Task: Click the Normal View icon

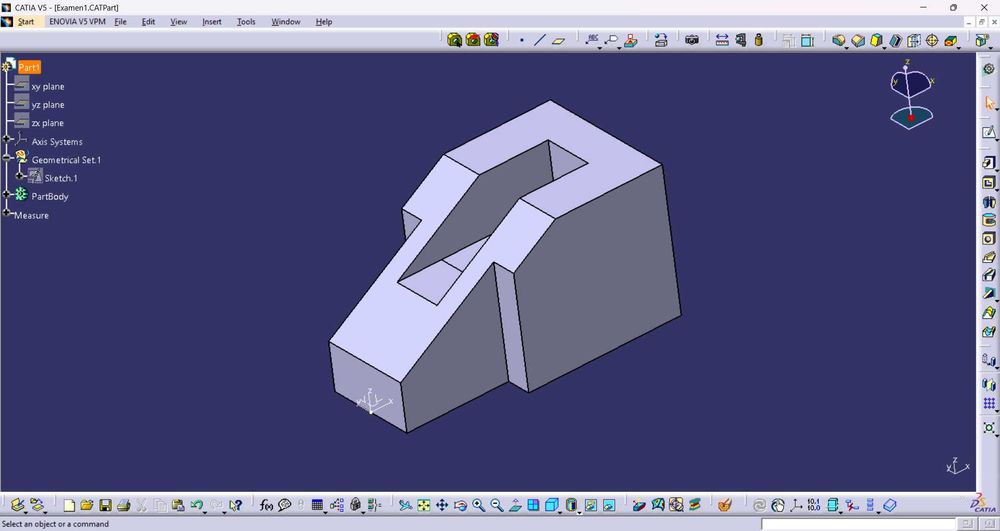Action: tap(515, 506)
